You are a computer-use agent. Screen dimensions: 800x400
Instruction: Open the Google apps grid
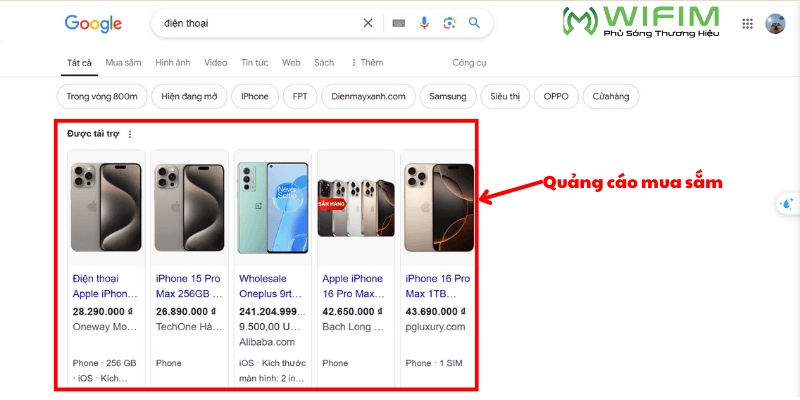747,23
